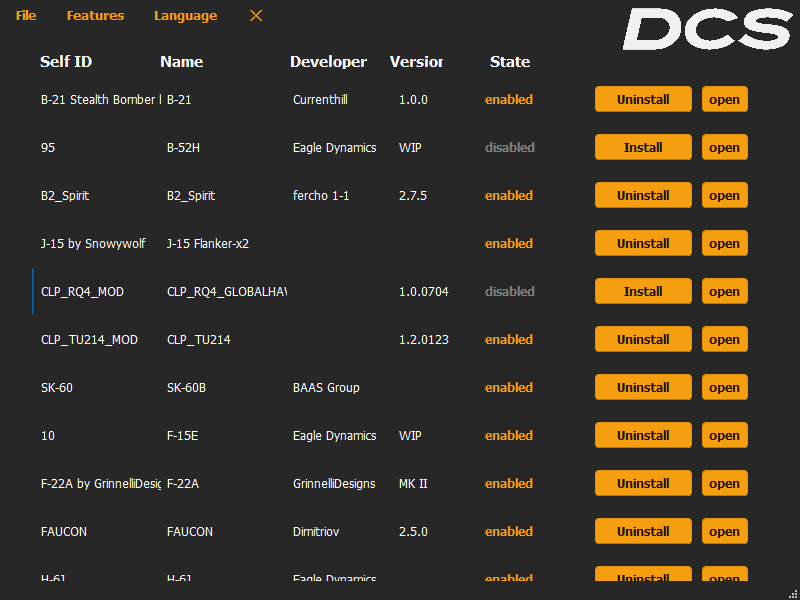Open the Features menu
800x600 pixels.
click(x=95, y=16)
